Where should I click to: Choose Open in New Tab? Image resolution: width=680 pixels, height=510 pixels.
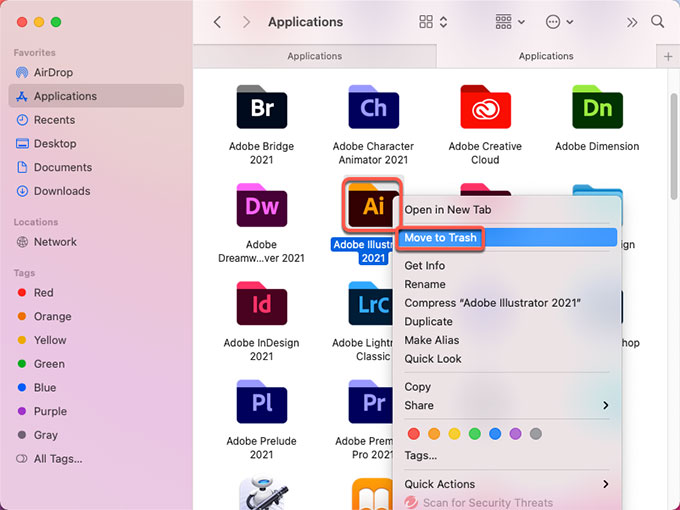[x=507, y=210]
